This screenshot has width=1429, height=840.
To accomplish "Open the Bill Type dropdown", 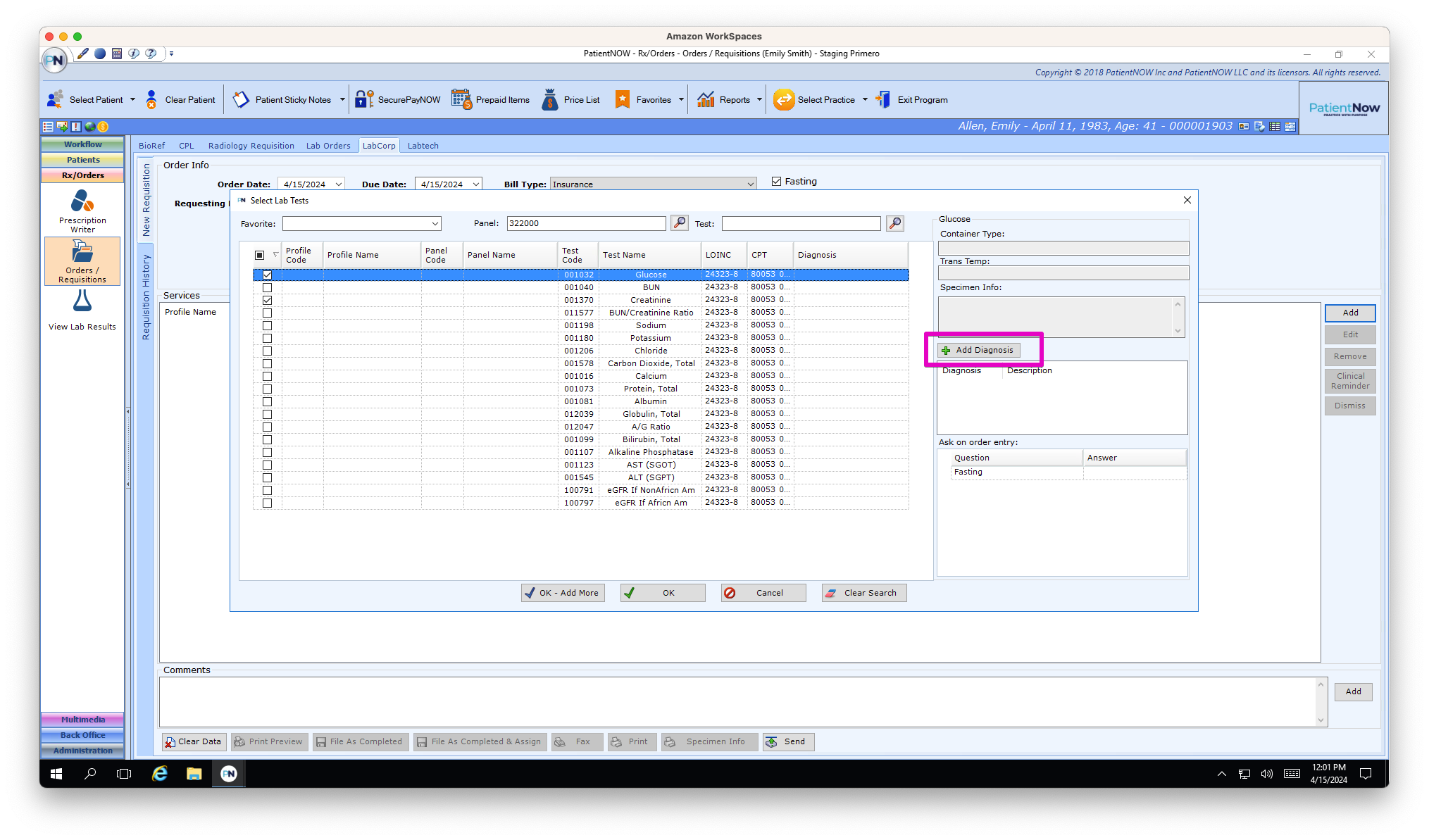I will point(749,184).
